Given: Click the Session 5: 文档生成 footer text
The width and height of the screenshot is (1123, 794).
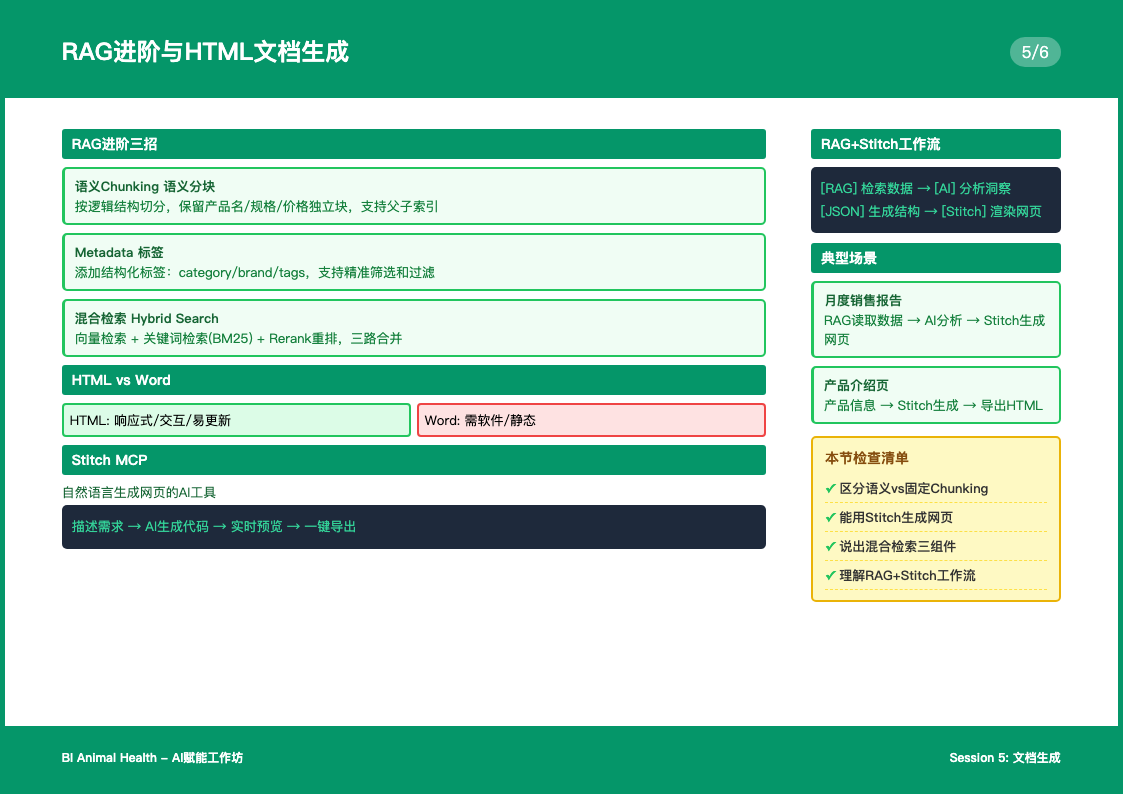Looking at the screenshot, I should [x=1004, y=758].
